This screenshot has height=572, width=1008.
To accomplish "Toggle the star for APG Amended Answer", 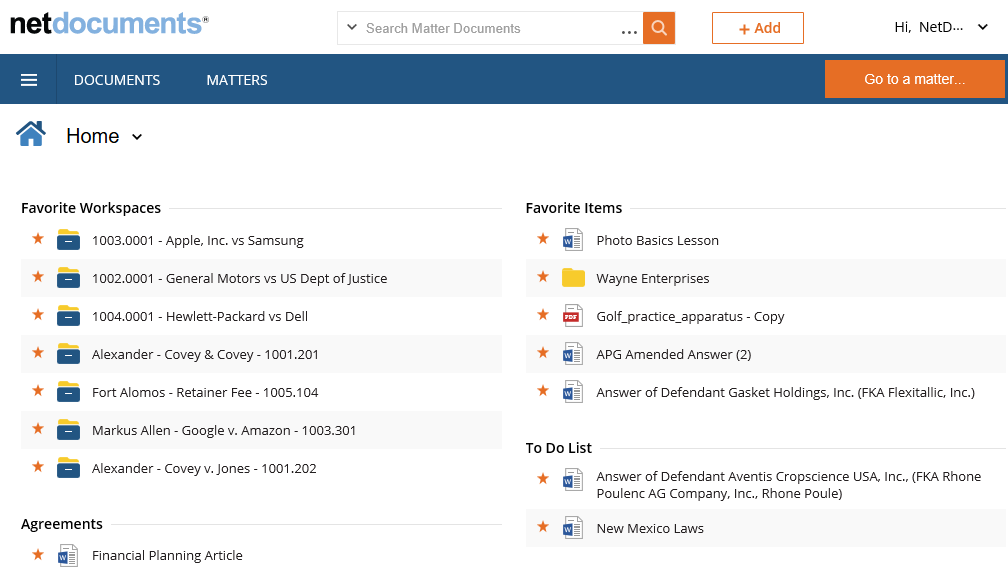I will (x=543, y=353).
